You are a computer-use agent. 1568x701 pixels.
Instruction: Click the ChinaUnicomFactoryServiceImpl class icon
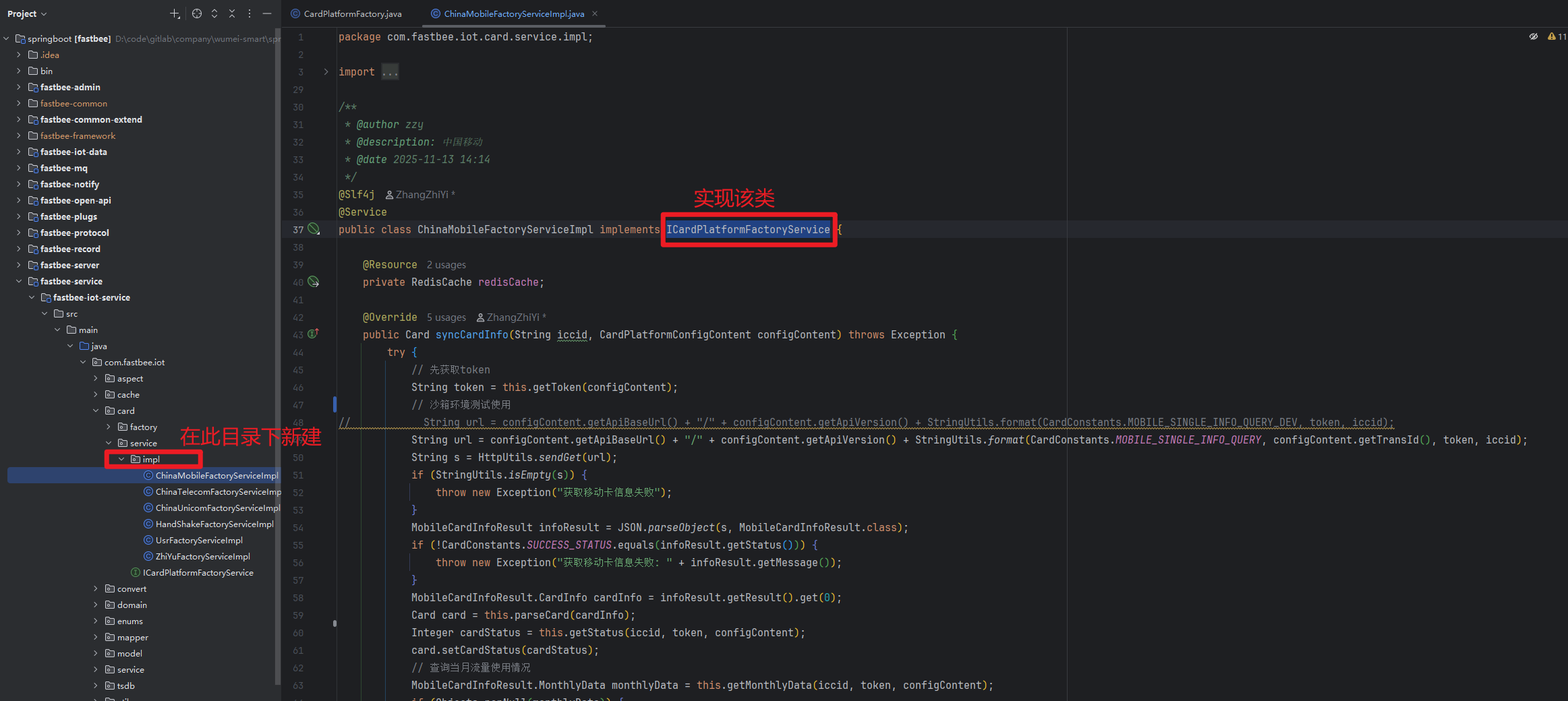(148, 508)
